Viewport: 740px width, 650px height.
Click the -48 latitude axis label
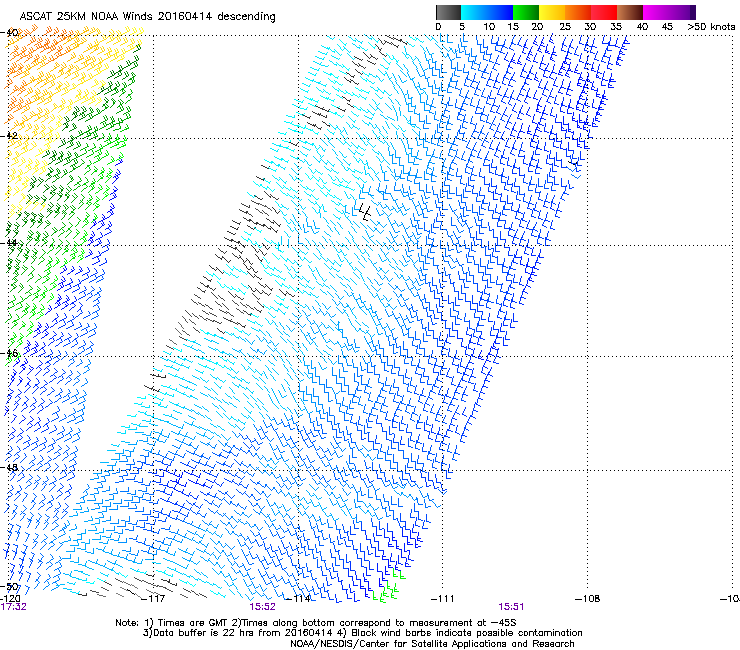(x=9, y=467)
